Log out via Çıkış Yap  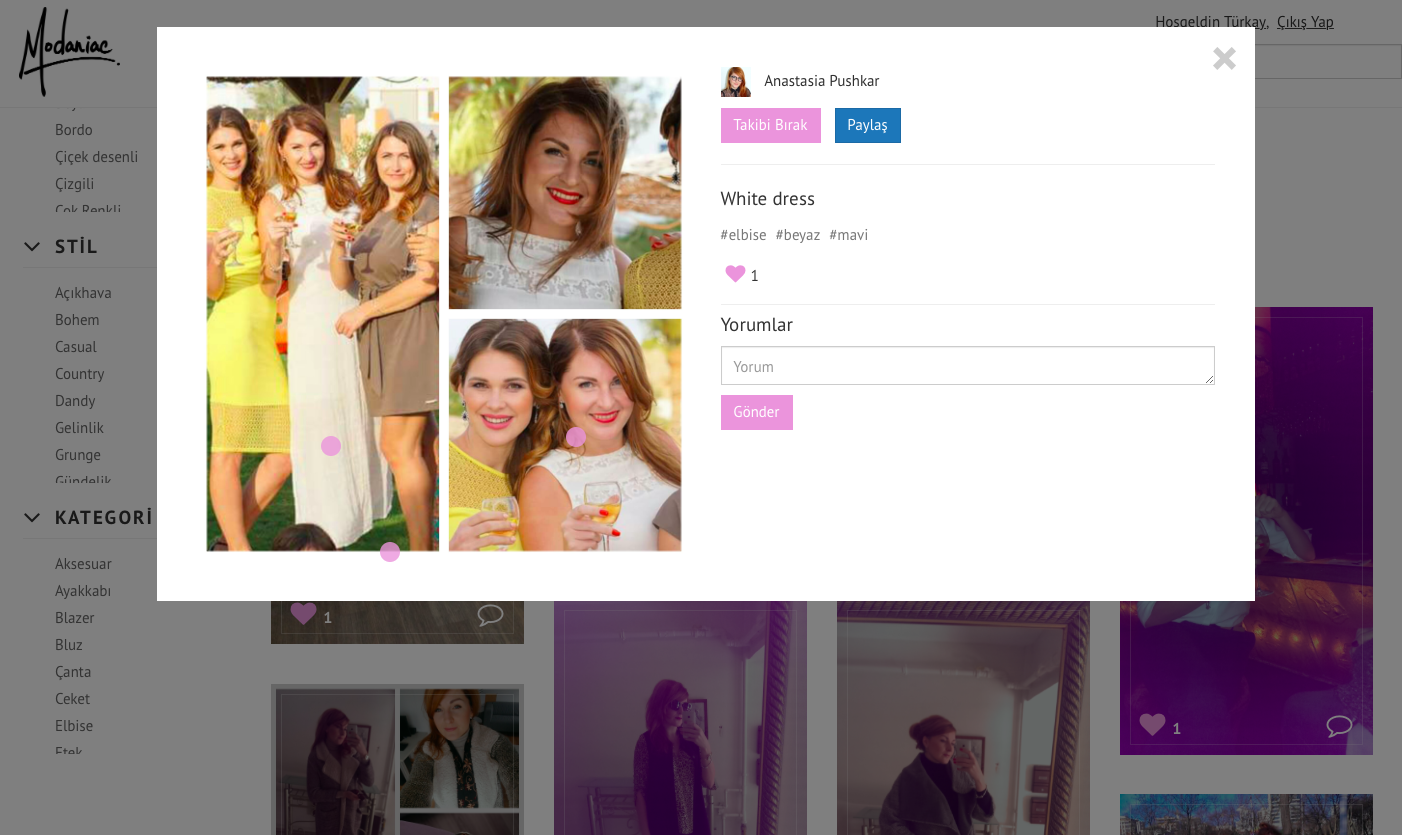point(1305,22)
